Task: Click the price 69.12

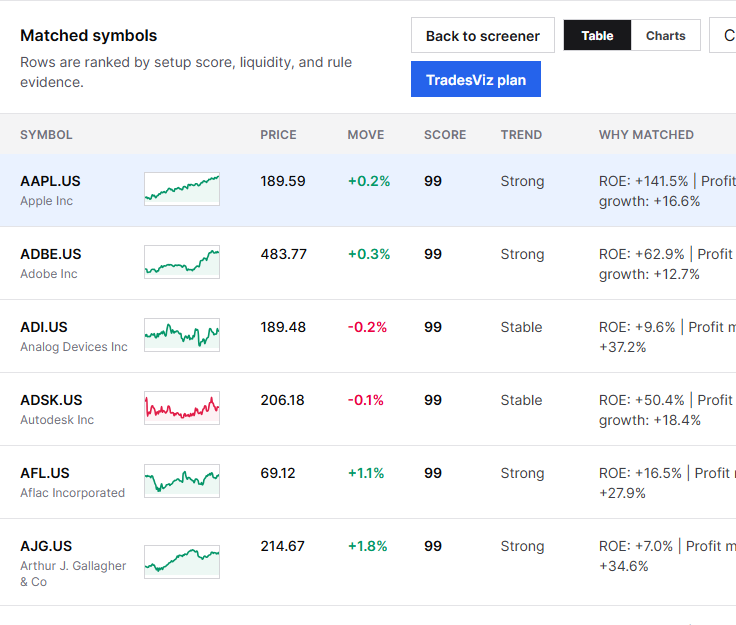Action: (x=278, y=473)
